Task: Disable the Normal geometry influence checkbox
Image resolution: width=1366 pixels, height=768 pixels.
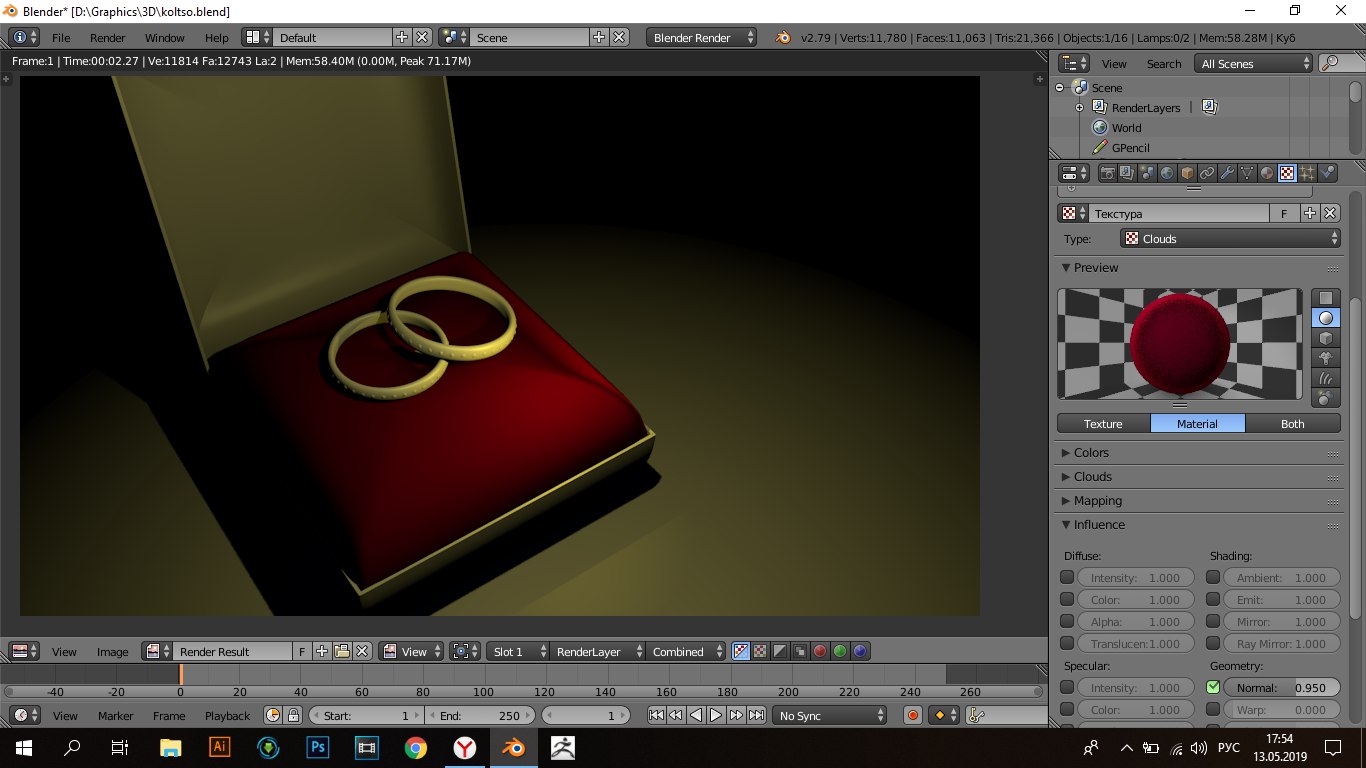Action: (x=1213, y=687)
